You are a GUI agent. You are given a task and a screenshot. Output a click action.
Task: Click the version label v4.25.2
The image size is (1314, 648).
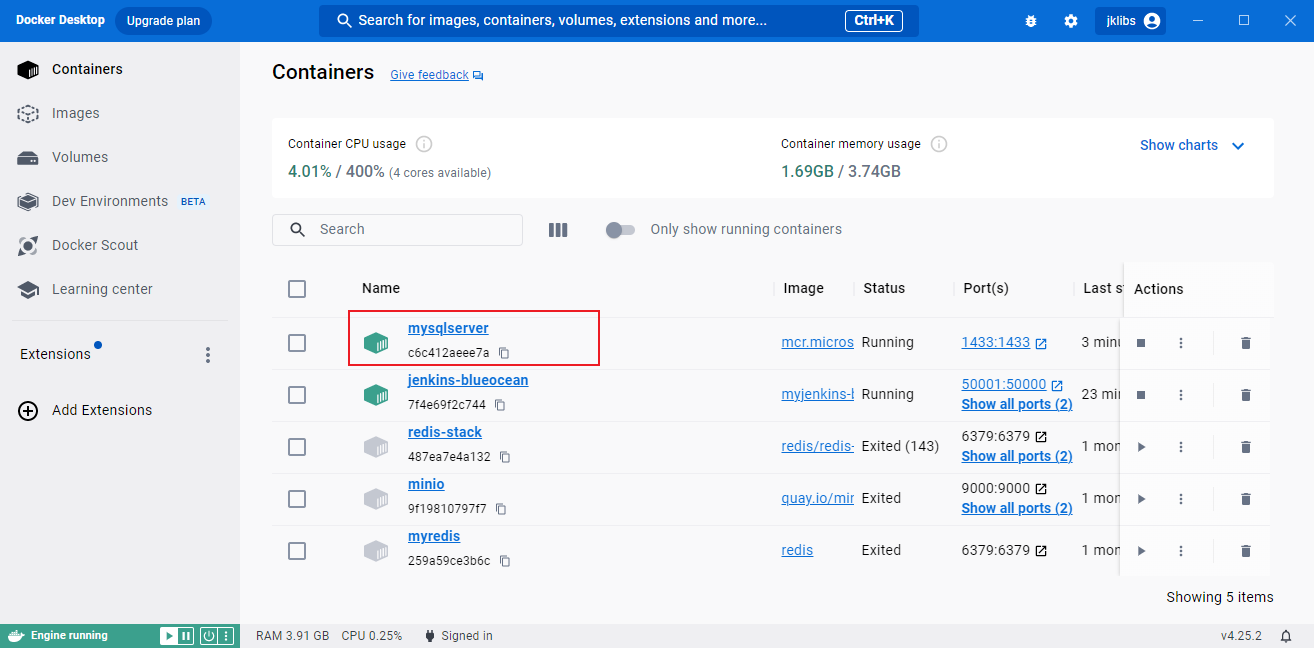coord(1241,636)
